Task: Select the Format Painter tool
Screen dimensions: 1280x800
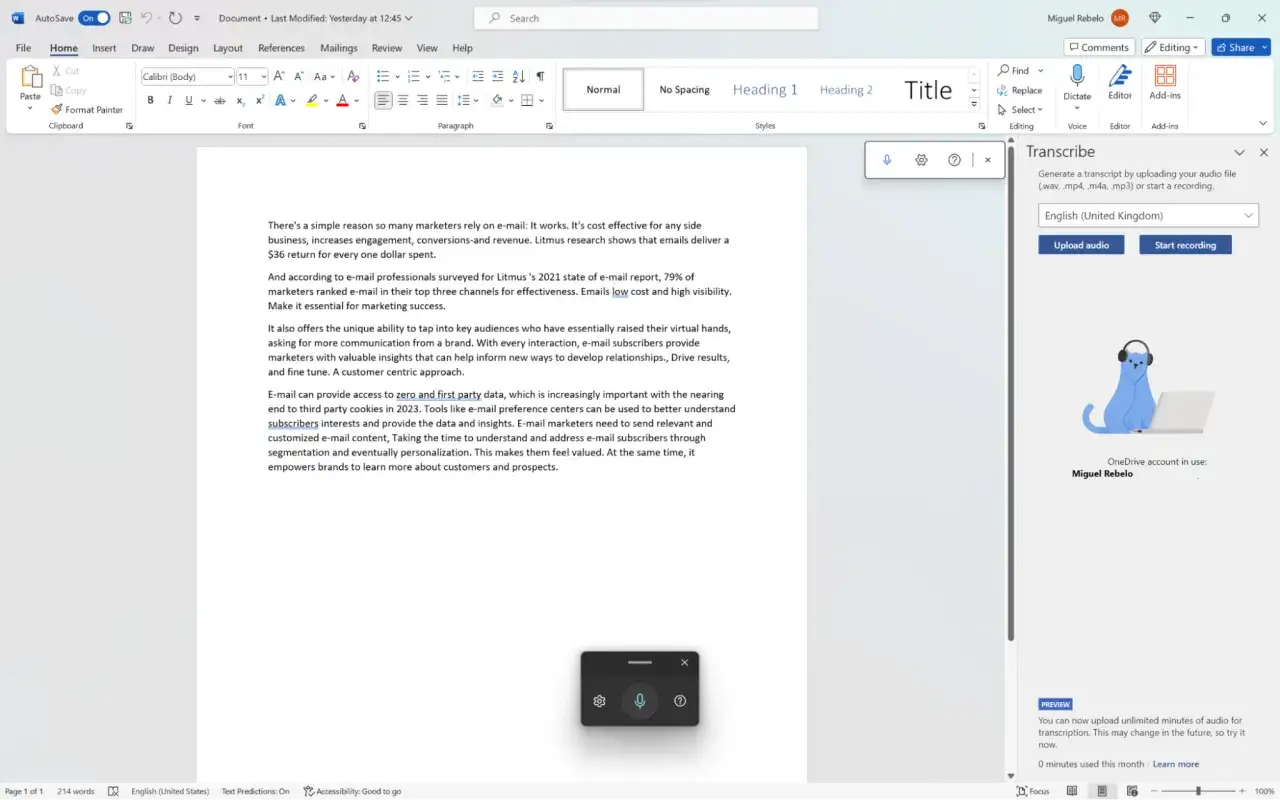Action: pyautogui.click(x=88, y=110)
